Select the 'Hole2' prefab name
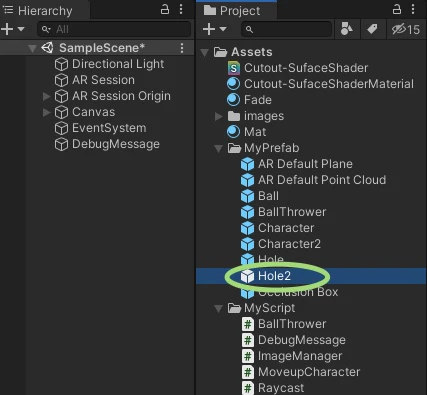Viewport: 427px width, 395px height. (274, 276)
